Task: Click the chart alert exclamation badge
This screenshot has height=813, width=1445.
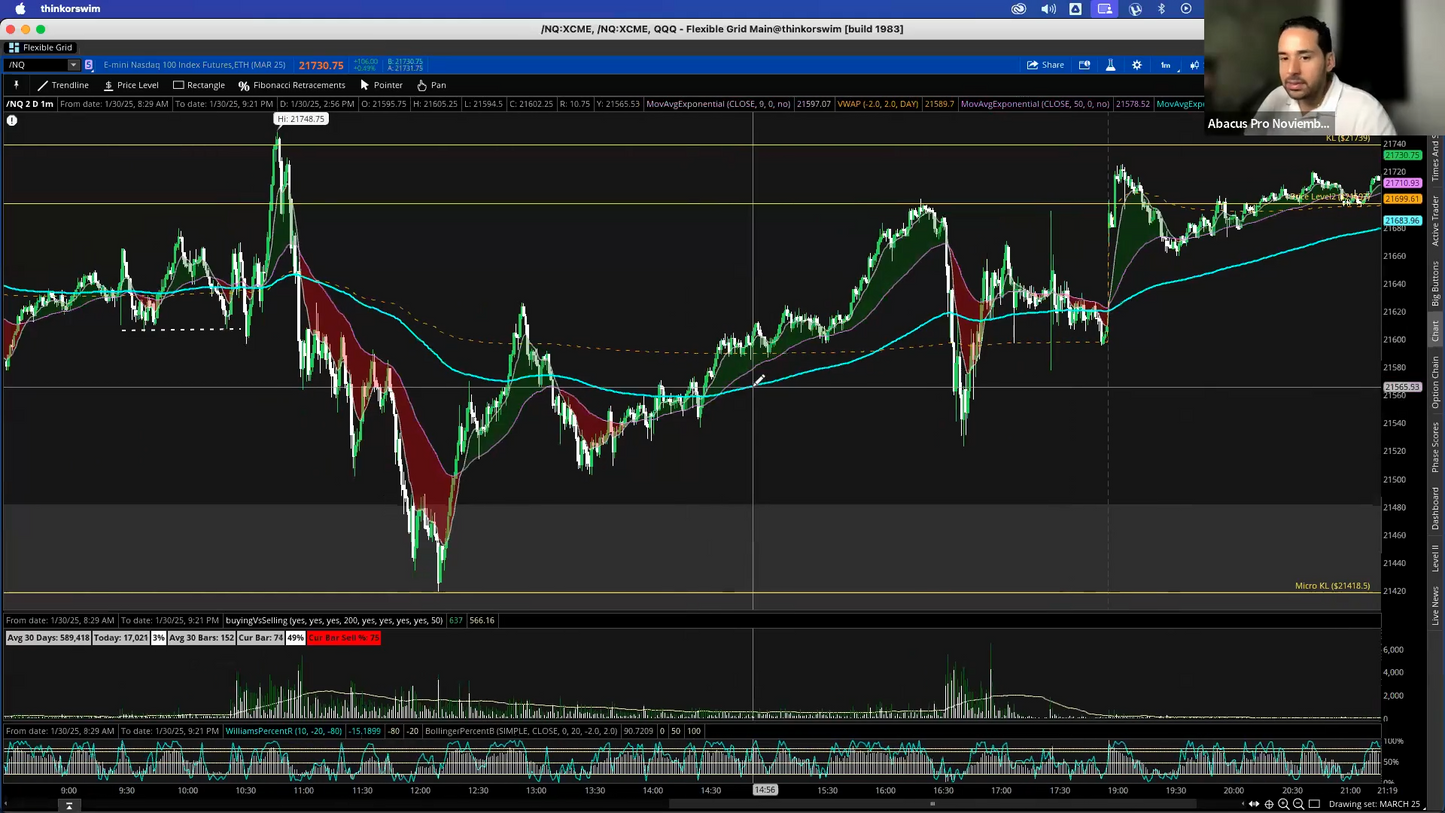Action: [x=12, y=120]
